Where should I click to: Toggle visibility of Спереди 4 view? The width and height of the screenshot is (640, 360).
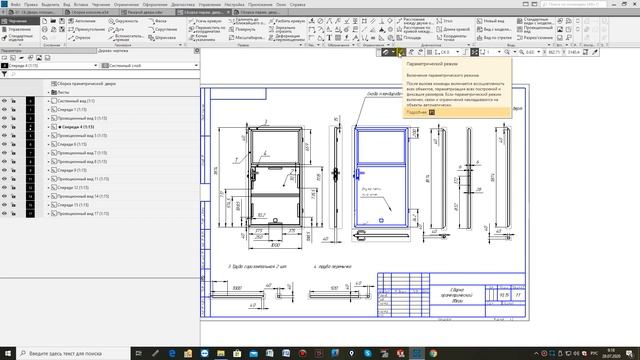(4, 127)
